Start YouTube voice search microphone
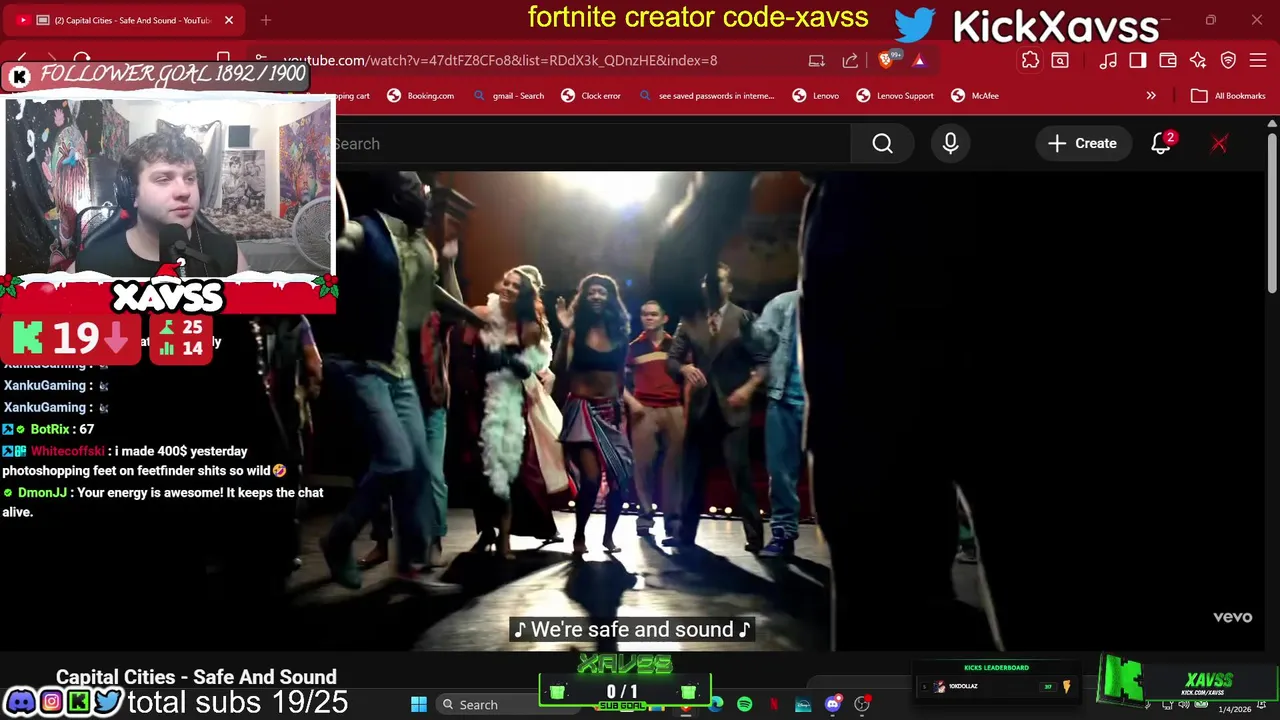1280x720 pixels. (x=950, y=144)
